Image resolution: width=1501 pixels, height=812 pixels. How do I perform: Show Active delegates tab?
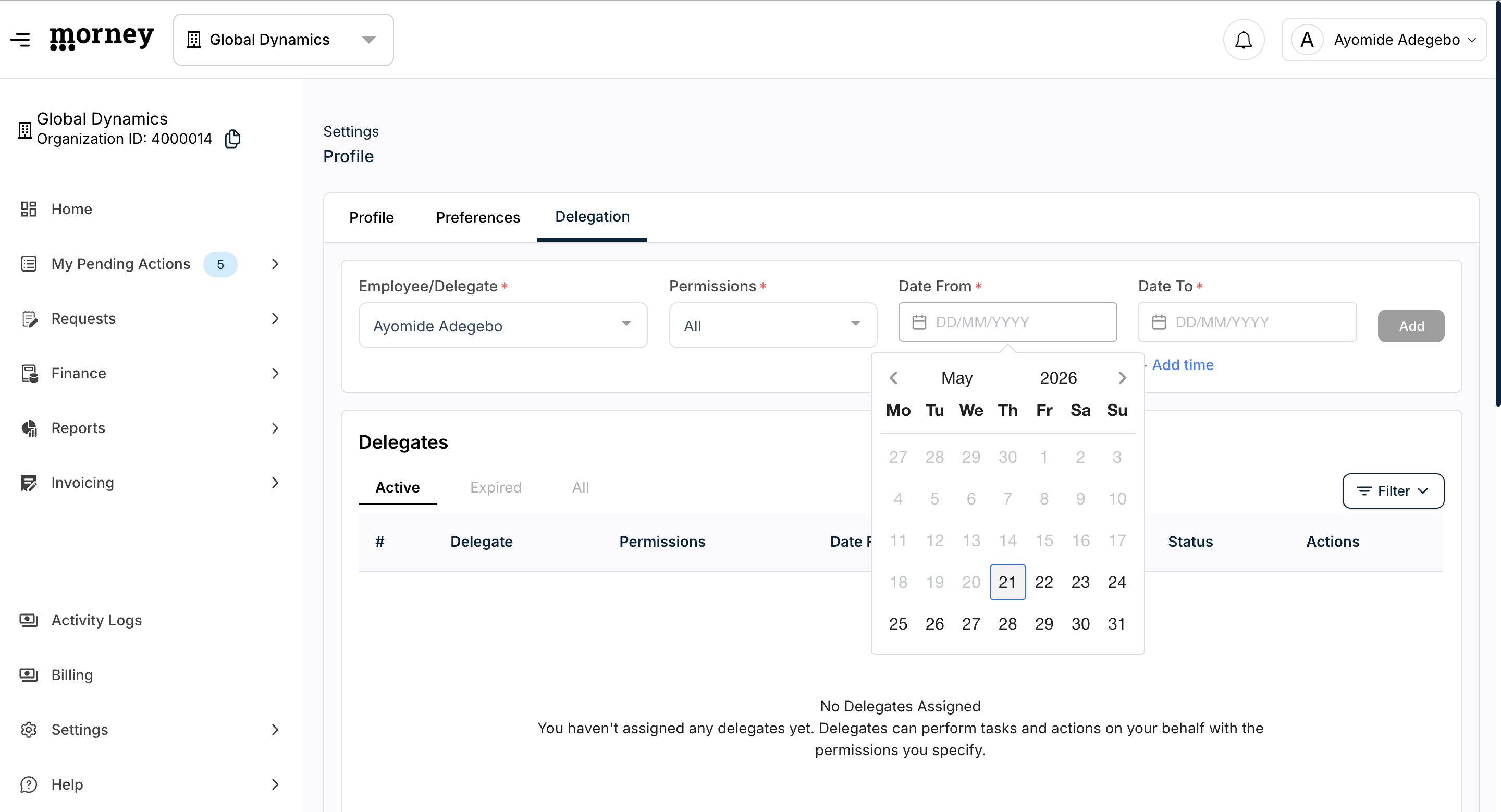397,487
